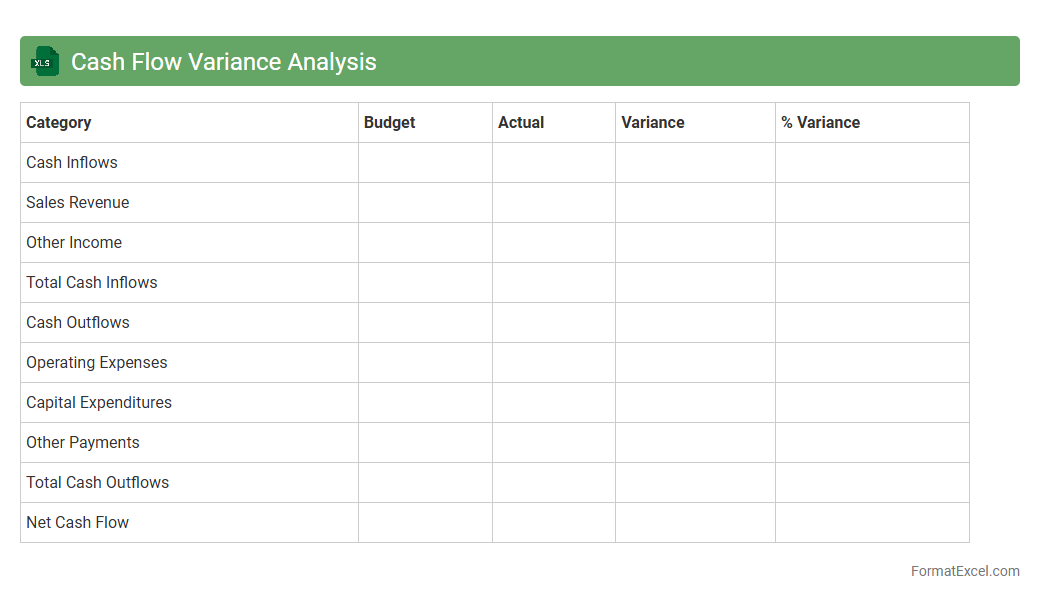Image resolution: width=1040 pixels, height=600 pixels.
Task: Select the Budget column header
Action: [389, 122]
